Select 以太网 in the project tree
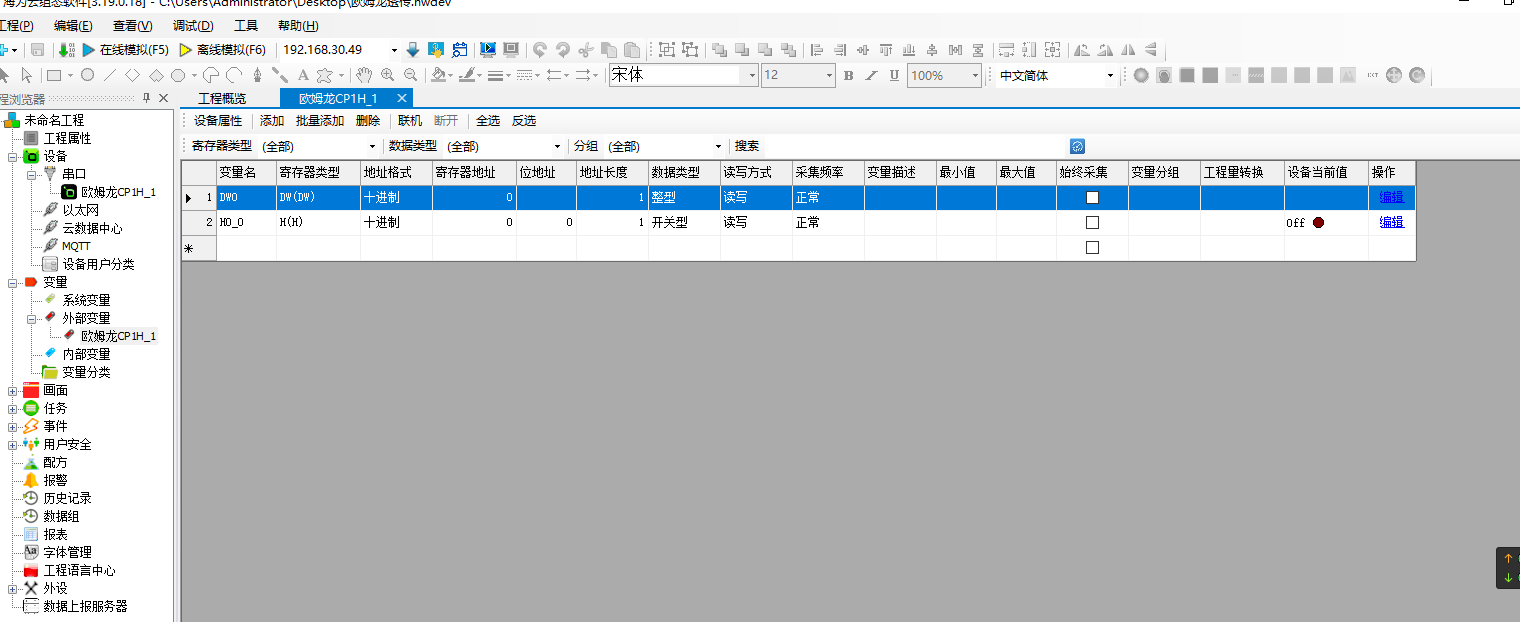 (x=81, y=210)
